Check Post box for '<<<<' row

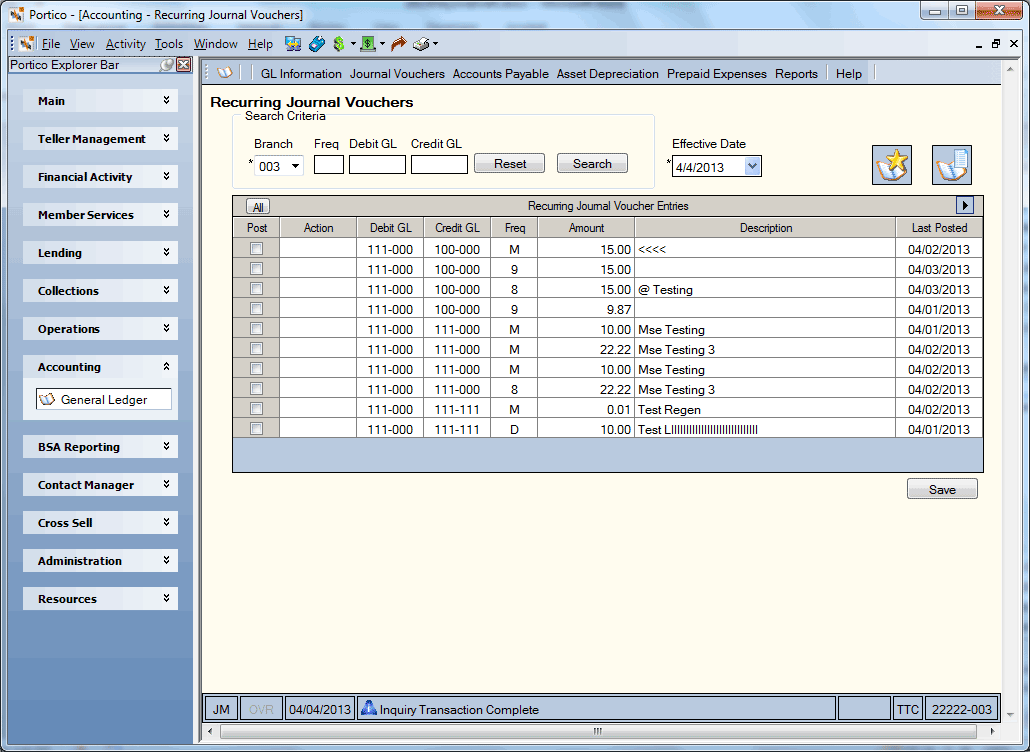pos(256,249)
